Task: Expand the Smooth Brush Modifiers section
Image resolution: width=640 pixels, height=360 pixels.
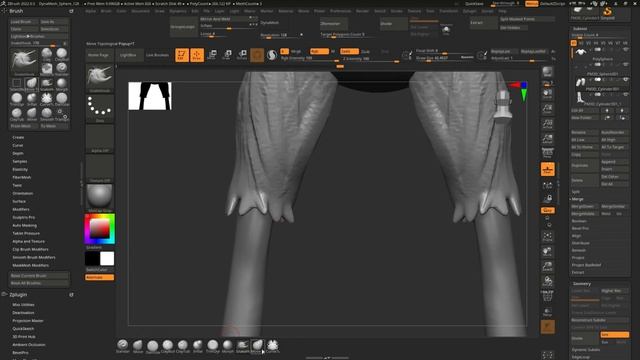Action: tap(34, 258)
